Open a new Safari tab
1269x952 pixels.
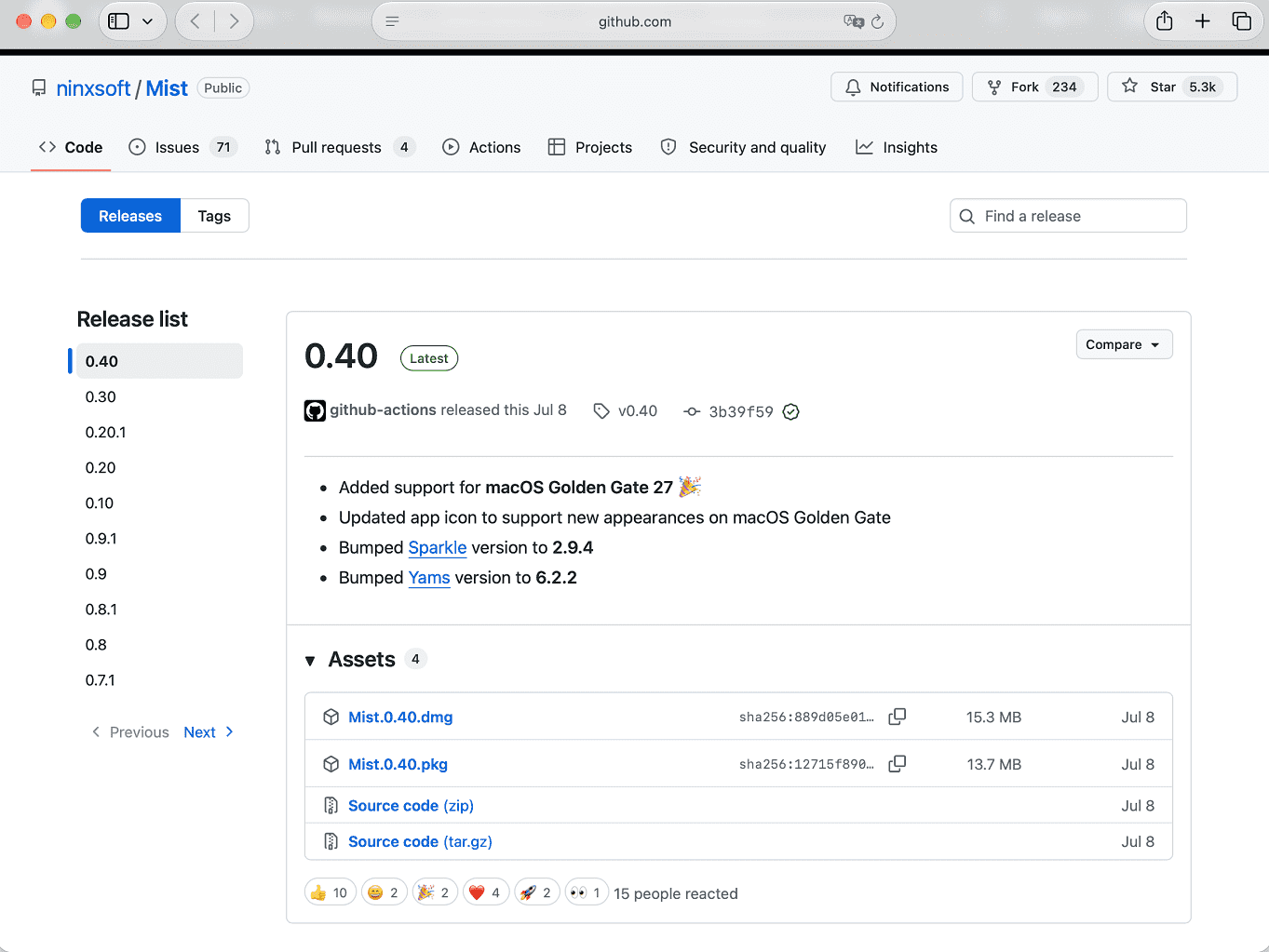point(1203,21)
